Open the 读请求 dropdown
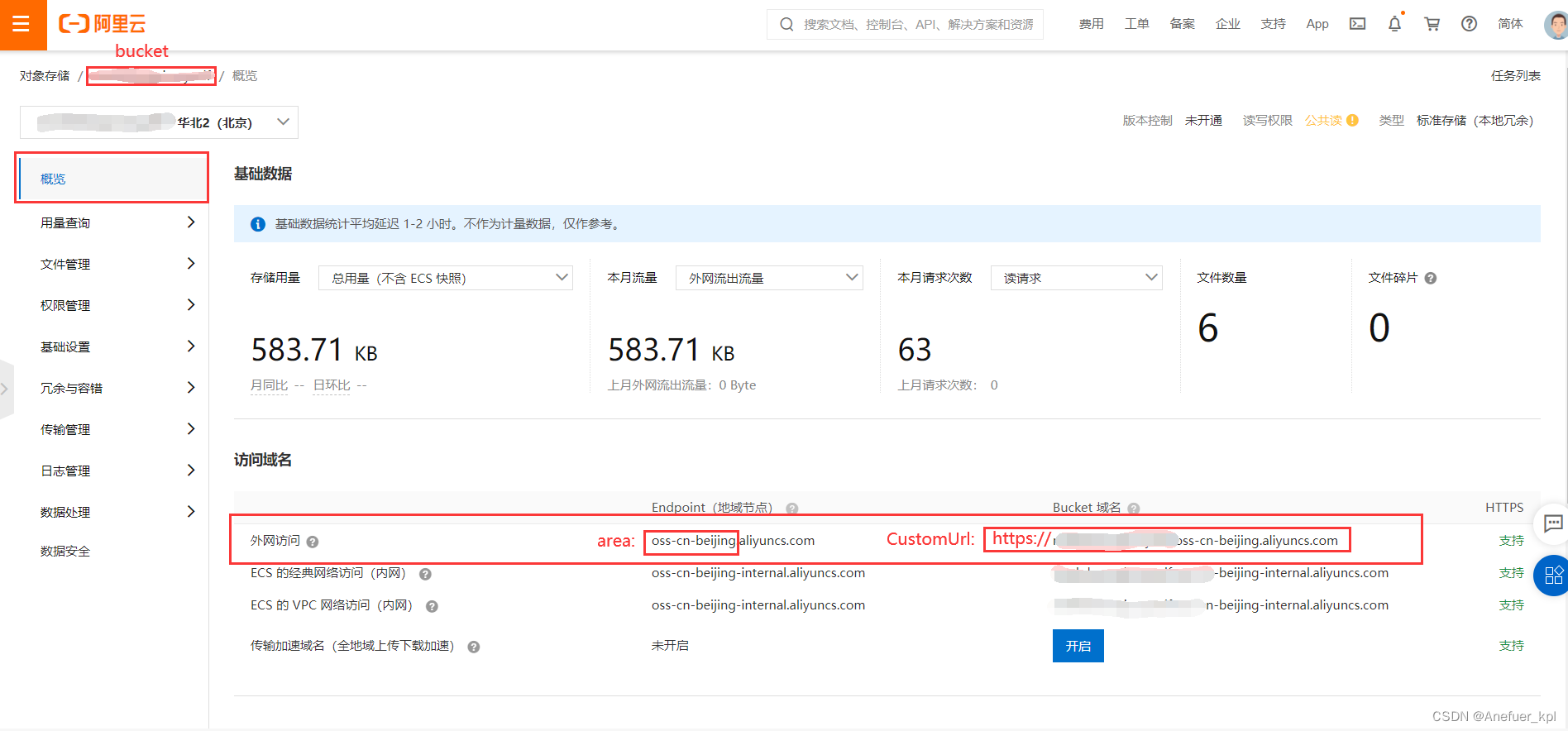 pos(1076,278)
